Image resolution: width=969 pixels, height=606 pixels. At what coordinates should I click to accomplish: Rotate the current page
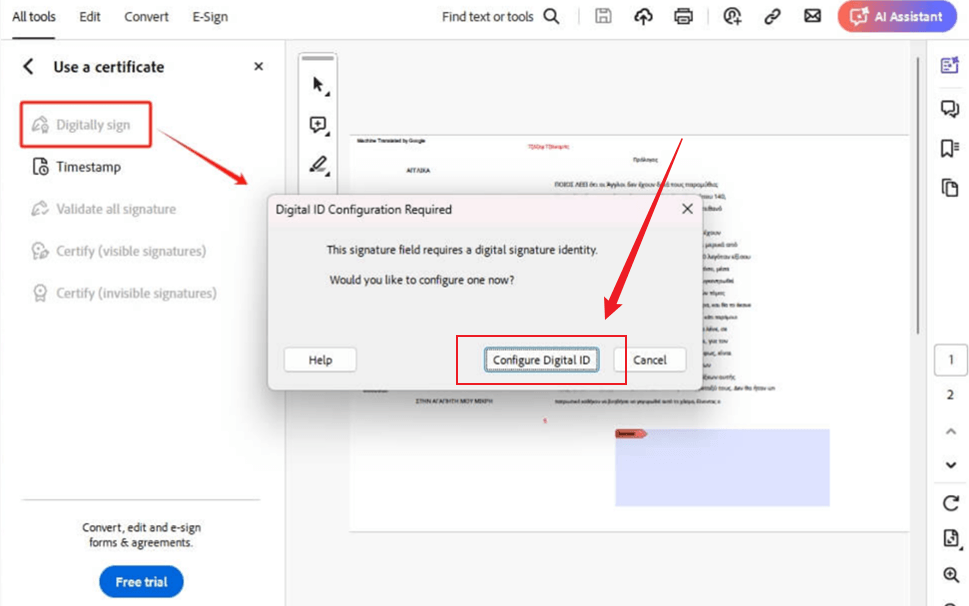tap(950, 502)
